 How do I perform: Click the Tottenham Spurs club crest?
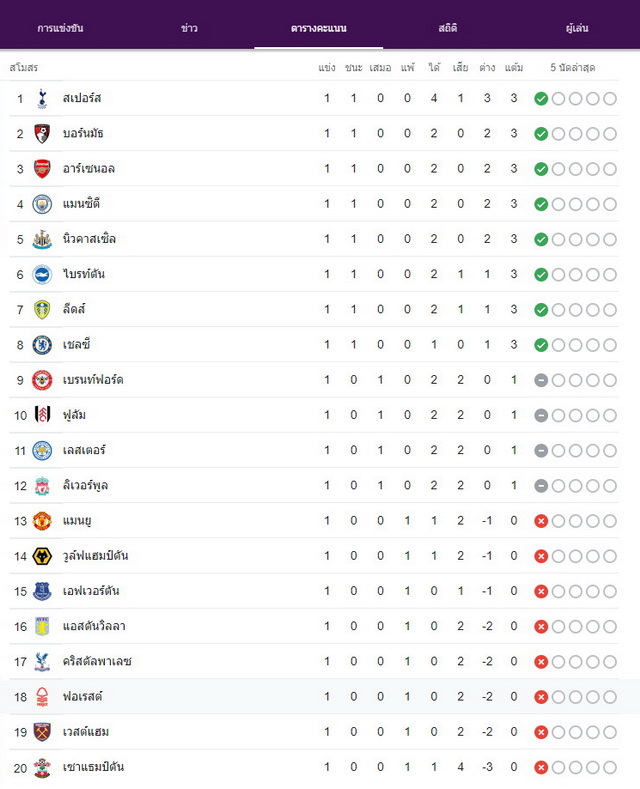tap(42, 99)
